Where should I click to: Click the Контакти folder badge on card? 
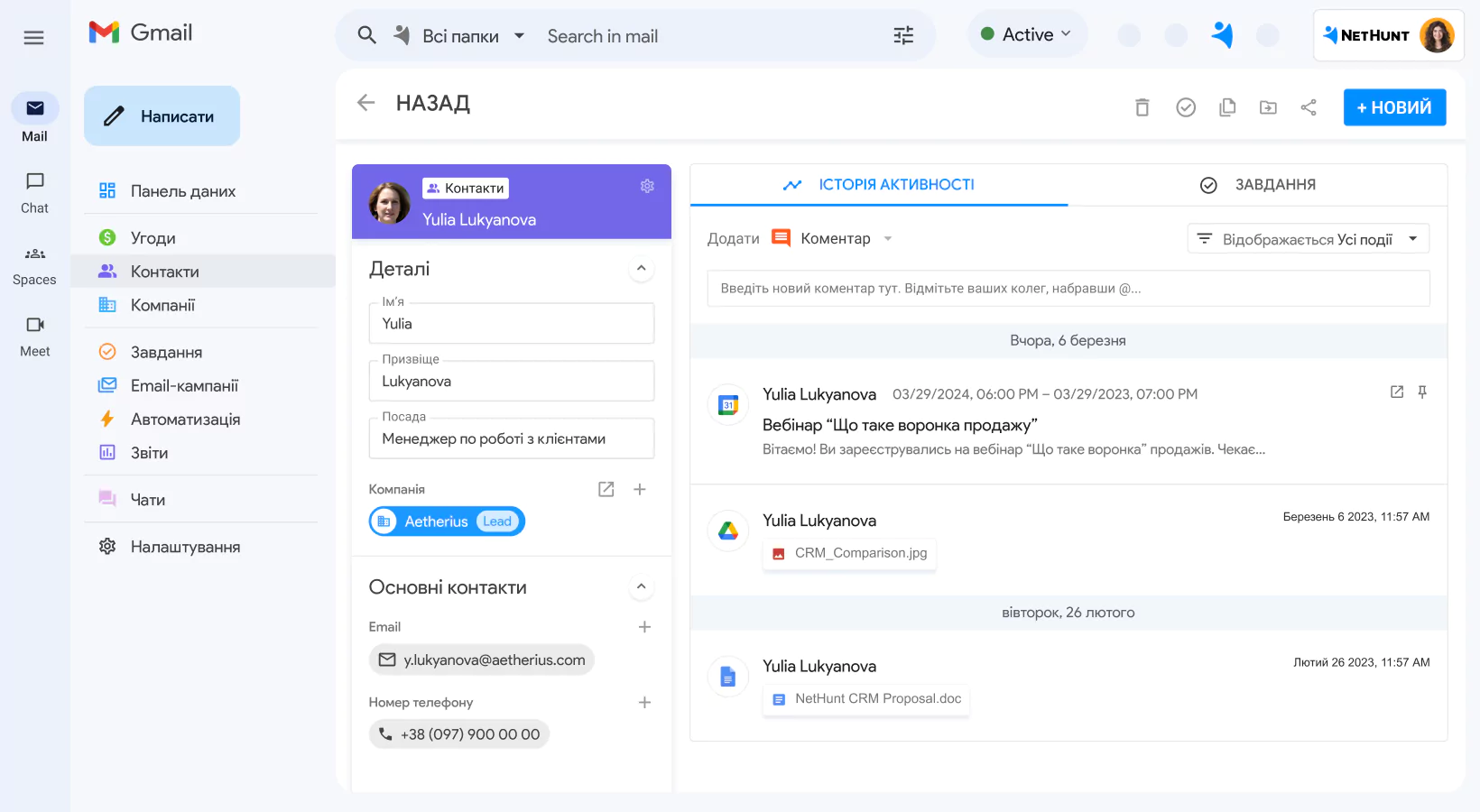(466, 188)
